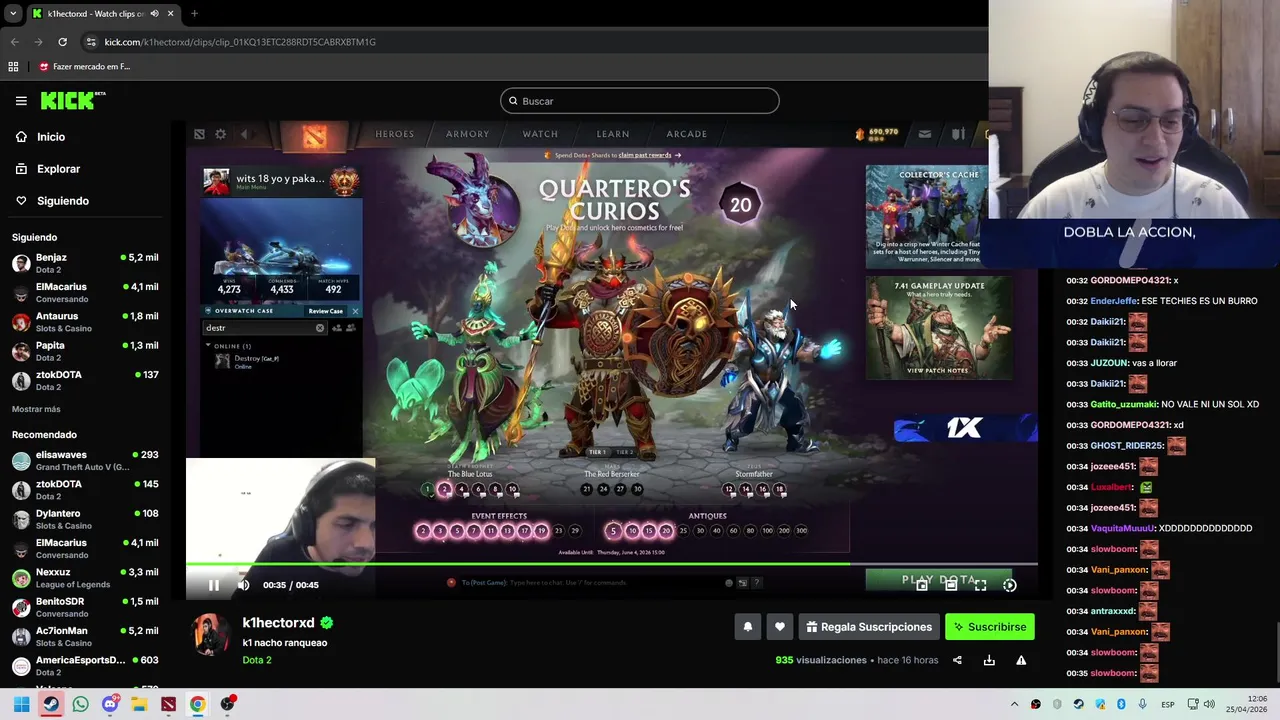Expand followed list with Mostrar más
This screenshot has width=1280, height=720.
36,409
